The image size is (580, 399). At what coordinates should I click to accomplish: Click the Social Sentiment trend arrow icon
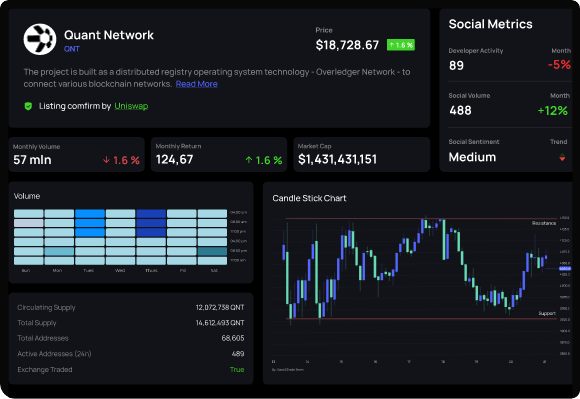click(x=562, y=157)
